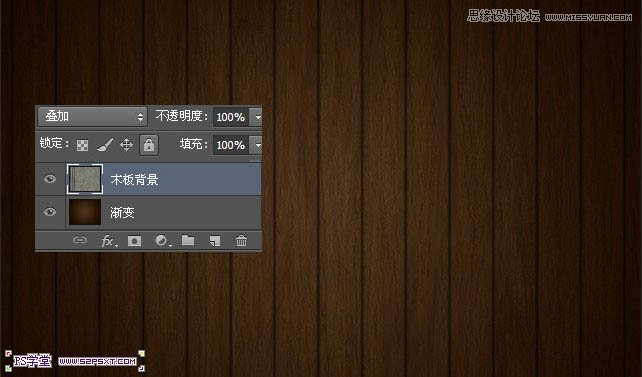This screenshot has height=377, width=642.
Task: Select the 木板背景 layer thumbnail
Action: click(85, 179)
